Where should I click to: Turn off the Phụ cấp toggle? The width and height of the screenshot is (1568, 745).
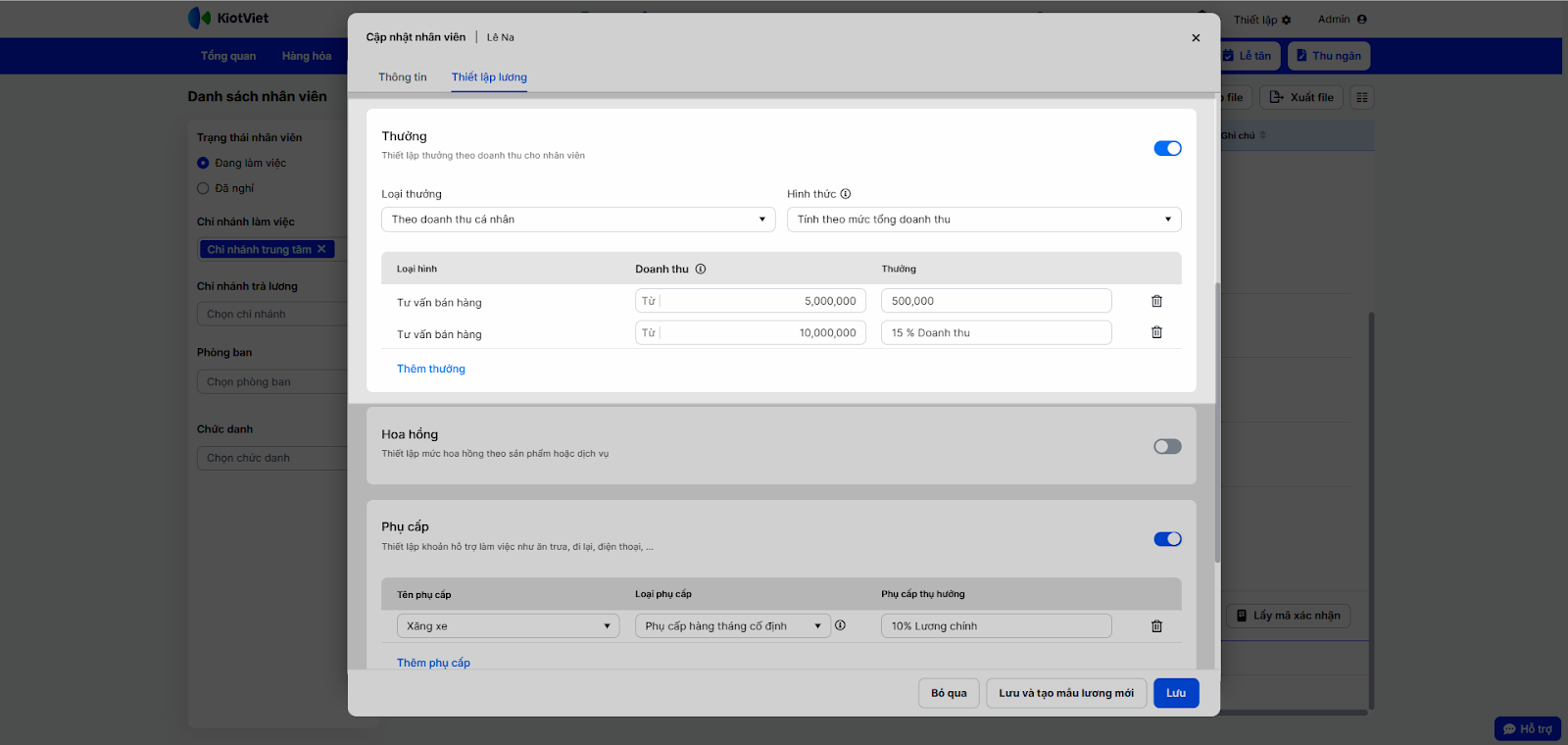pyautogui.click(x=1167, y=539)
